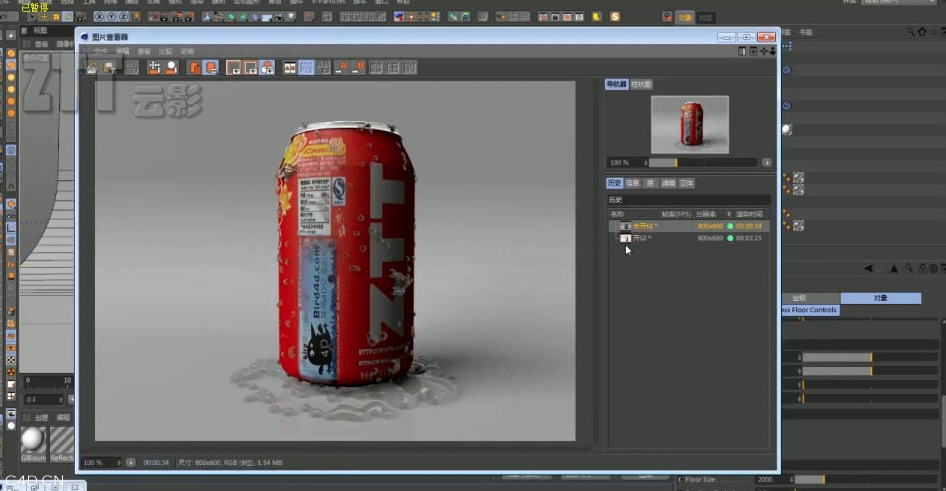Click the 分辨率 column header

tap(706, 214)
